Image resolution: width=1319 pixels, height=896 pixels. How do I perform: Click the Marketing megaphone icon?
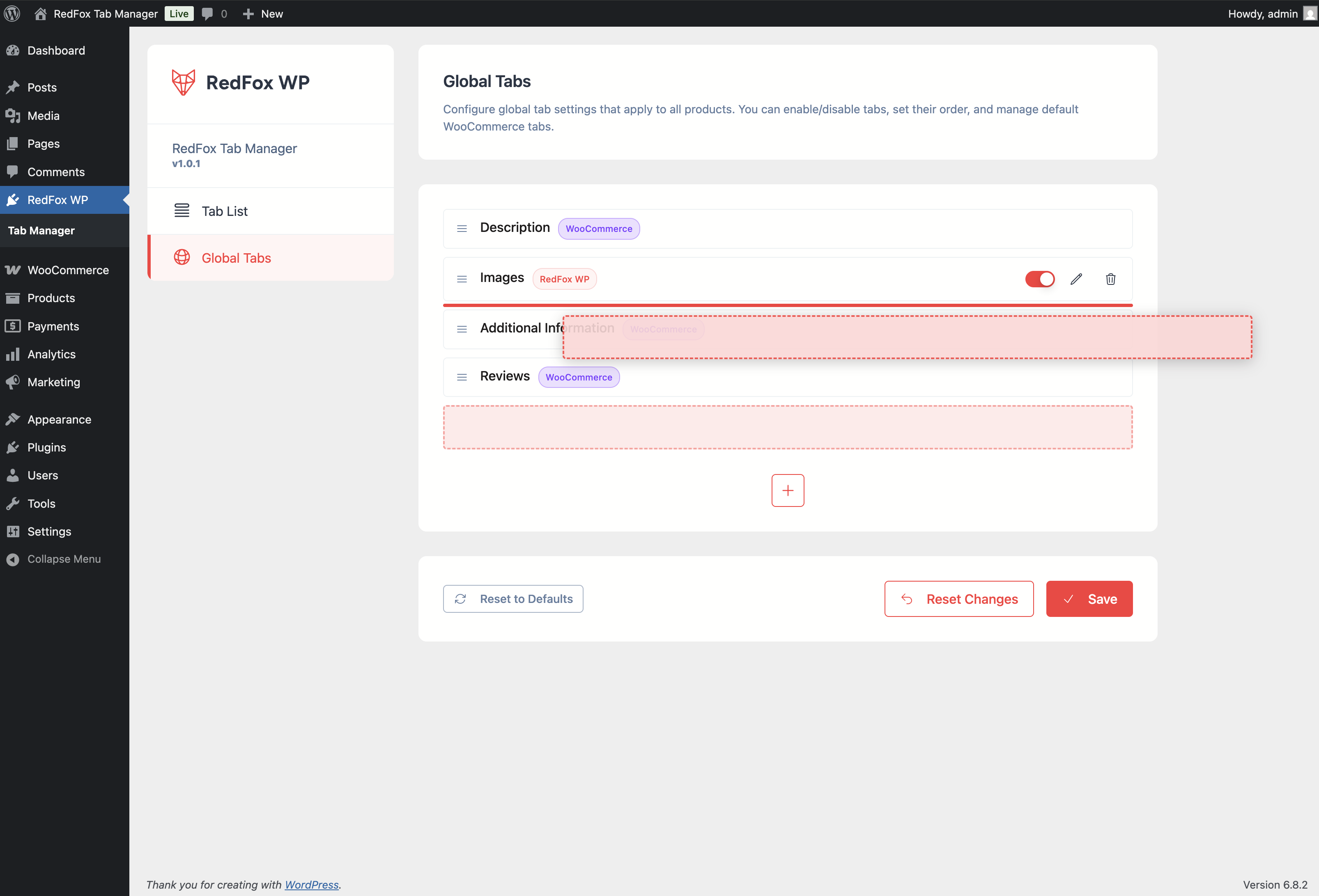[13, 382]
